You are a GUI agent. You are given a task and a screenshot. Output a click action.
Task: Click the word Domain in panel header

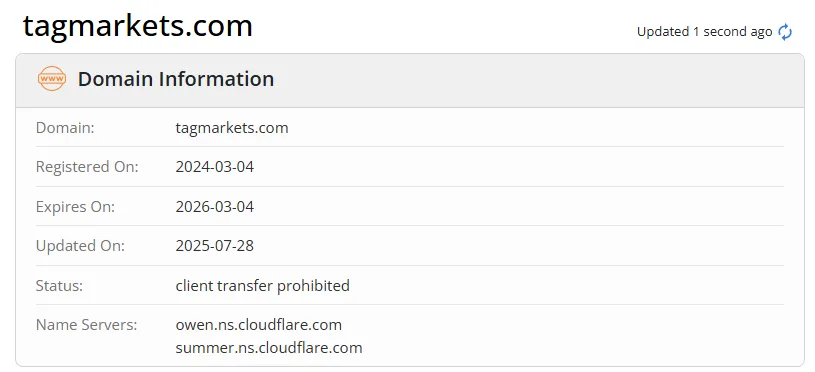pyautogui.click(x=115, y=79)
